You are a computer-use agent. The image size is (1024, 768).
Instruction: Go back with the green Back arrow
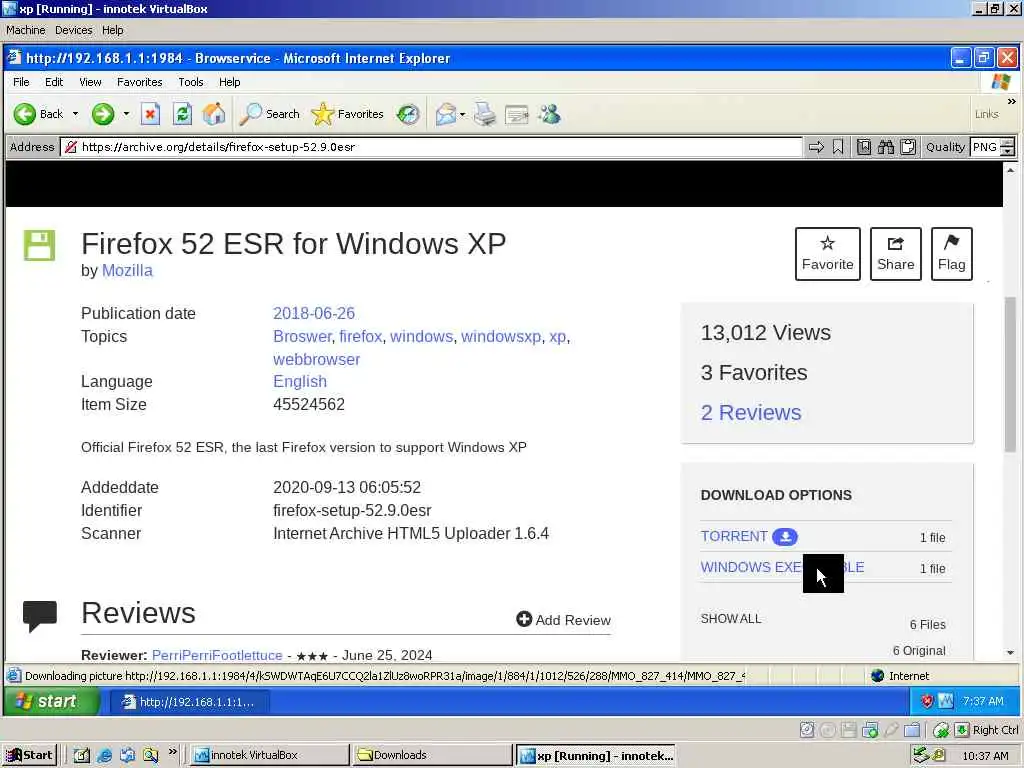38,114
